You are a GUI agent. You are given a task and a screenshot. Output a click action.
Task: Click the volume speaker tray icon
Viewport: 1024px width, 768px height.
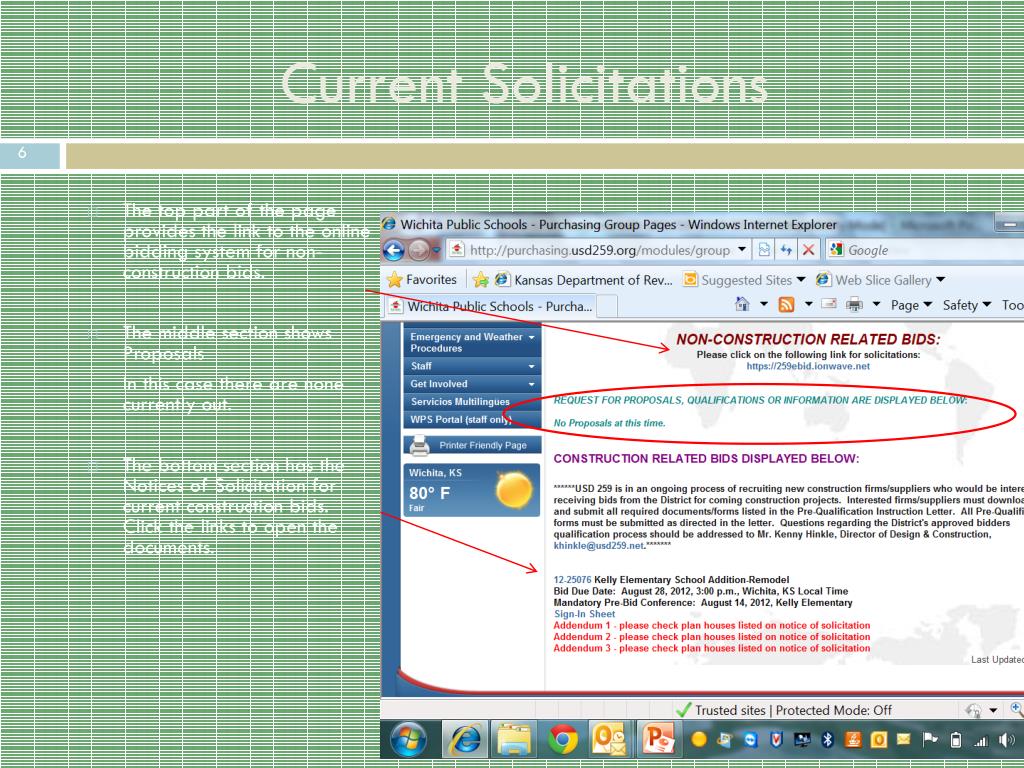tap(1006, 739)
